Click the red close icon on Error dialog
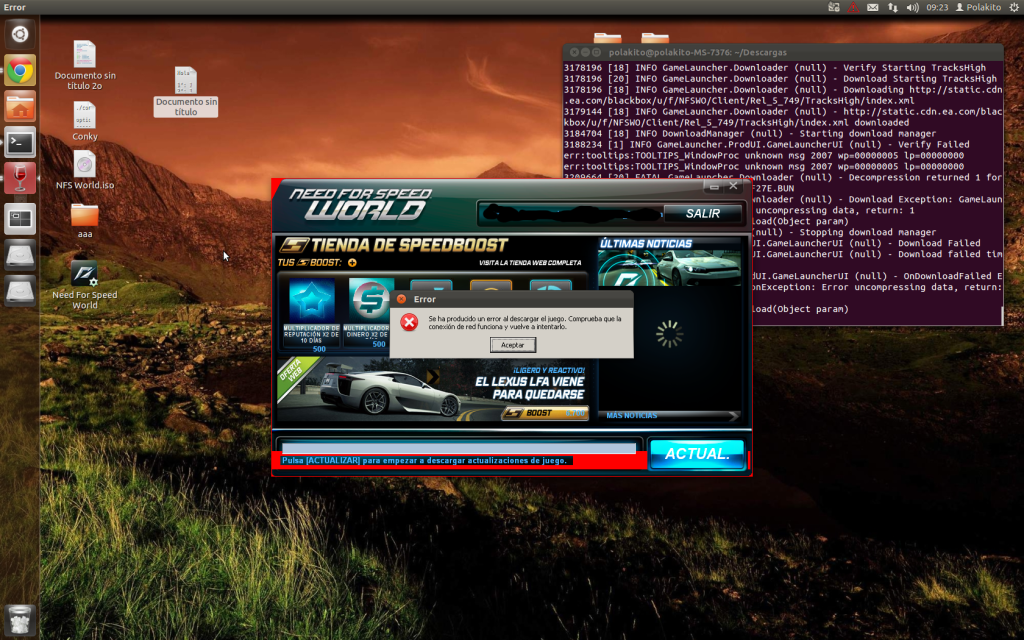This screenshot has width=1024, height=640. (401, 299)
